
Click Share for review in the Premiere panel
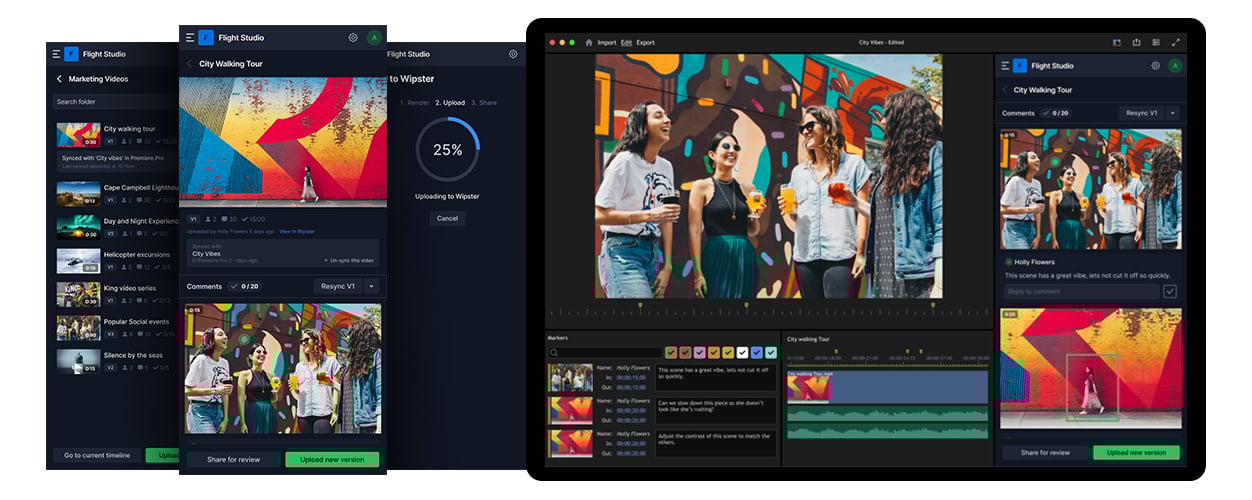point(1044,452)
